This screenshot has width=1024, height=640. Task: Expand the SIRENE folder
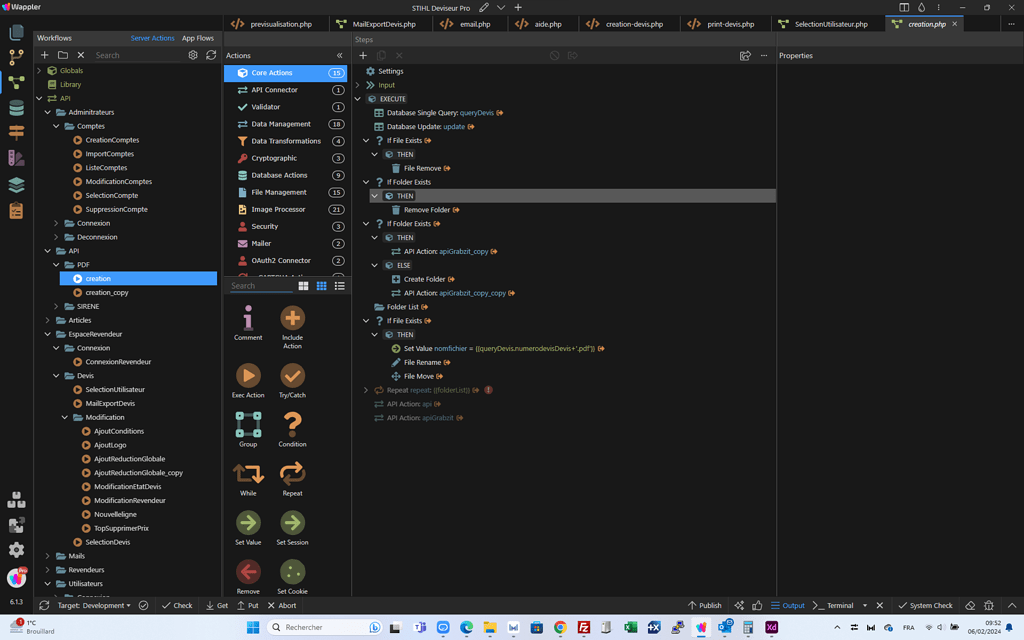(x=56, y=306)
